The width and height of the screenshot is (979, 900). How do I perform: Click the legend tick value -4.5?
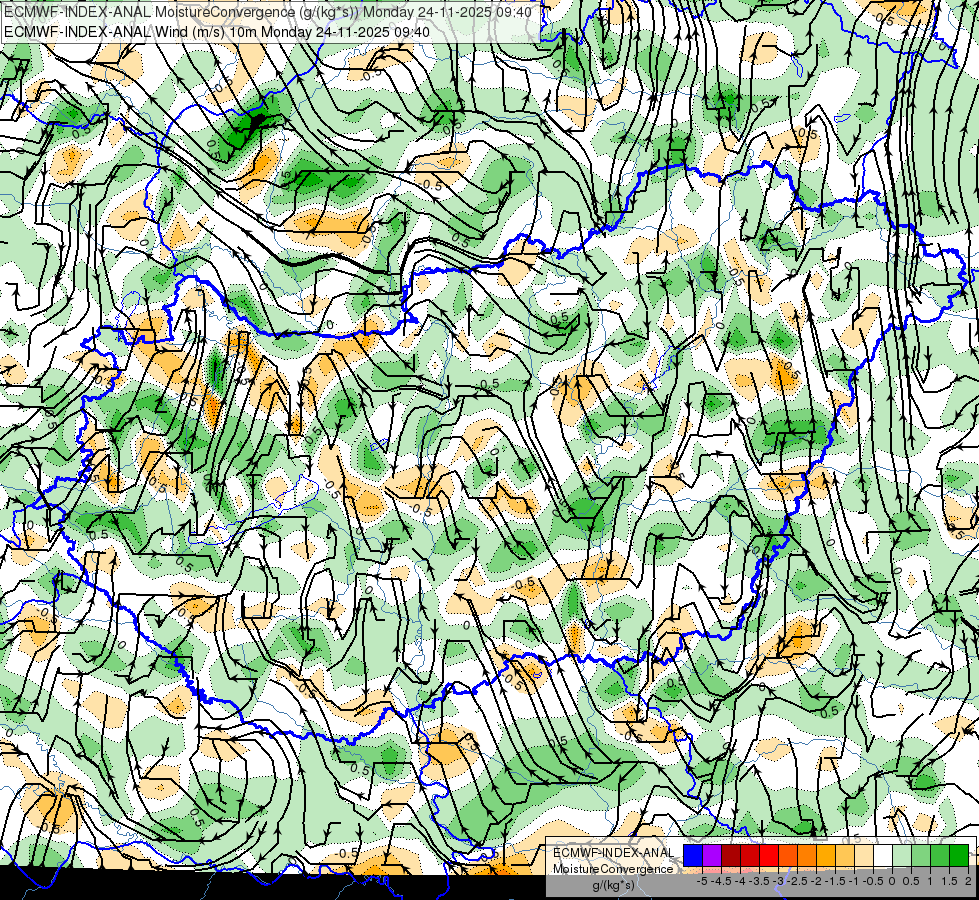tap(721, 881)
